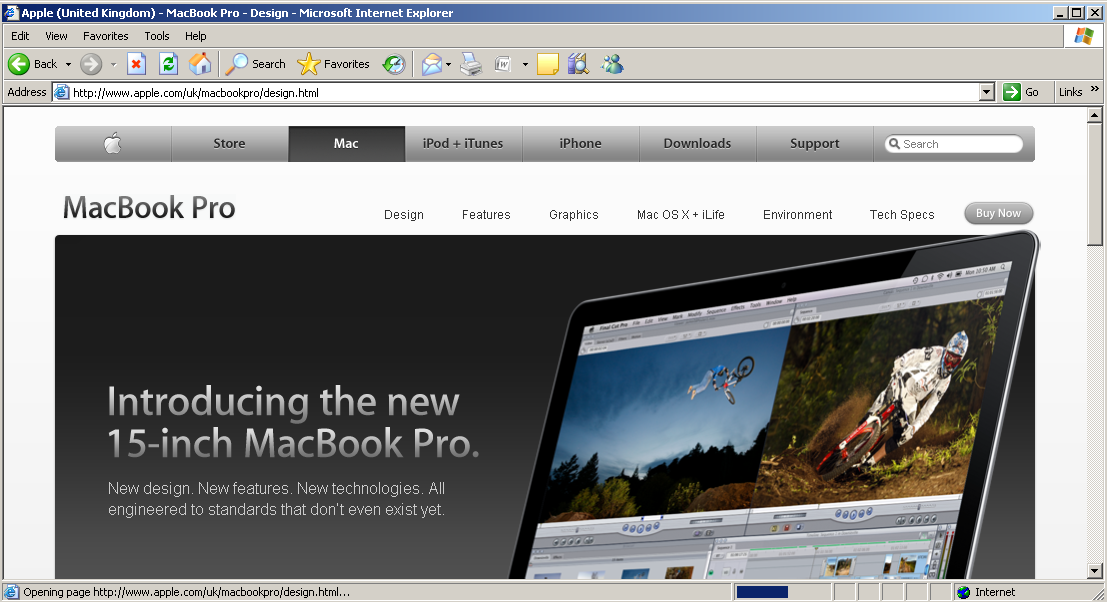Open the Edit menu

pyautogui.click(x=20, y=36)
